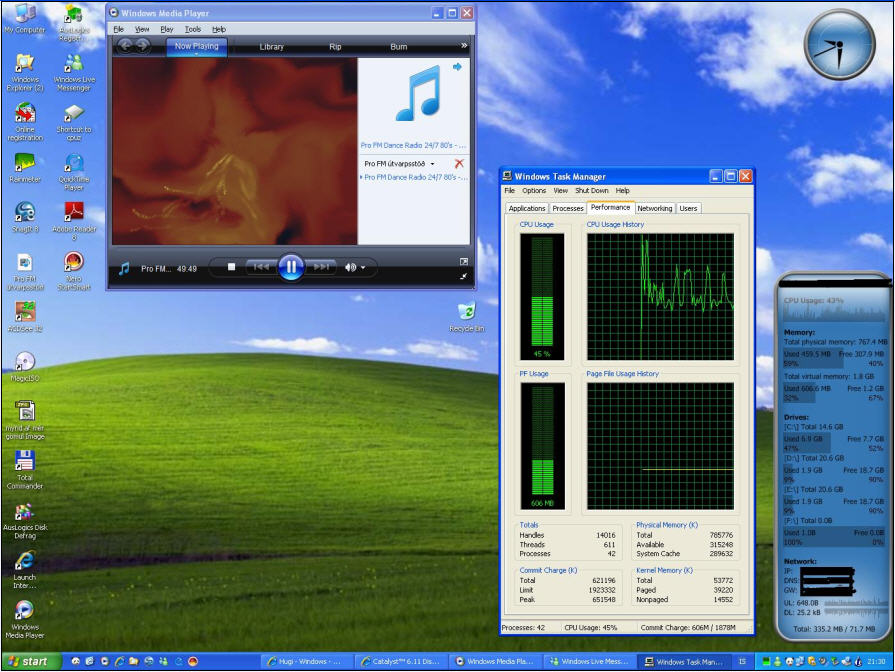This screenshot has width=895, height=672.
Task: Open the SnagIt 8 desktop shortcut
Action: (25, 218)
